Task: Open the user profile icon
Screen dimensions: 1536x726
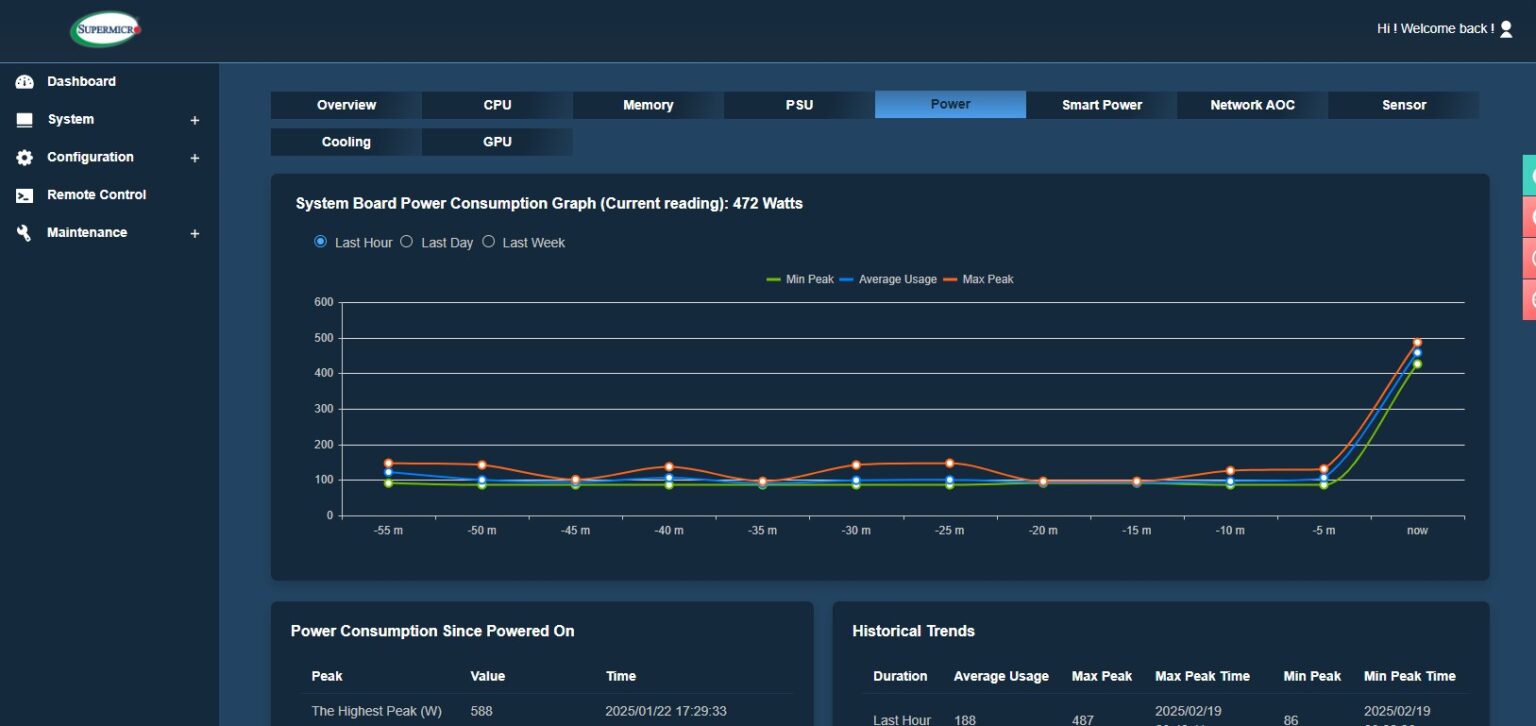Action: 1506,29
